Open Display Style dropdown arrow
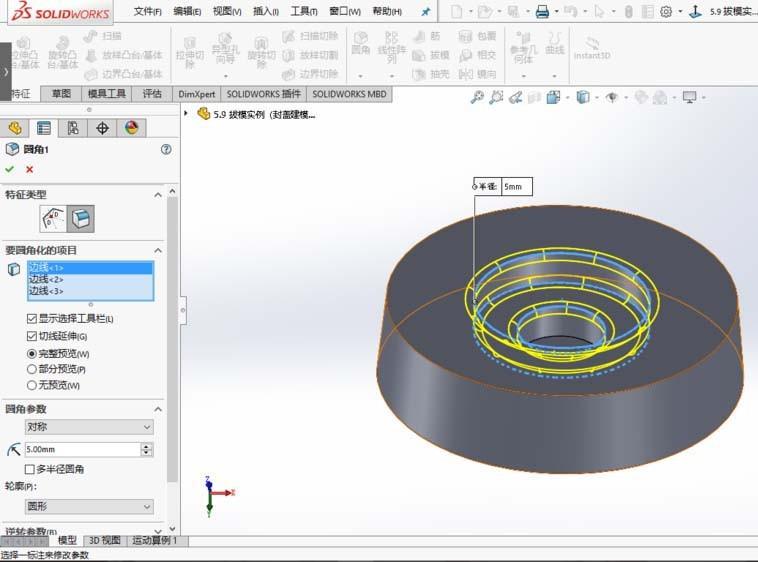This screenshot has height=562, width=758. pyautogui.click(x=597, y=98)
